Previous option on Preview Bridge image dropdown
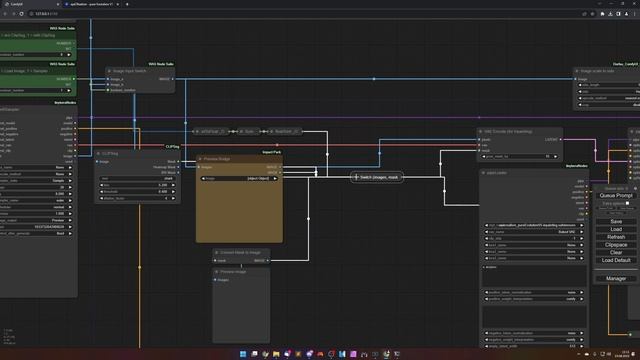The image size is (640, 360). 203,178
